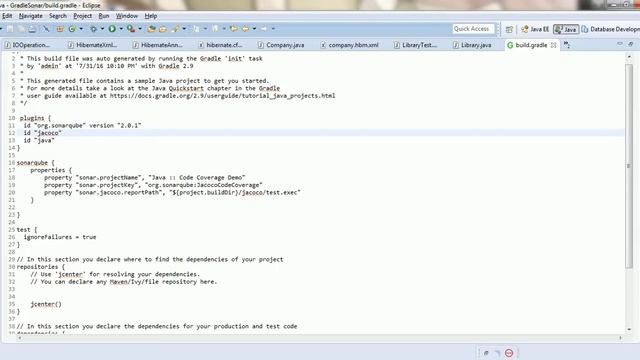
Task: Switch to the LibraryTest editor tab
Action: [416, 45]
